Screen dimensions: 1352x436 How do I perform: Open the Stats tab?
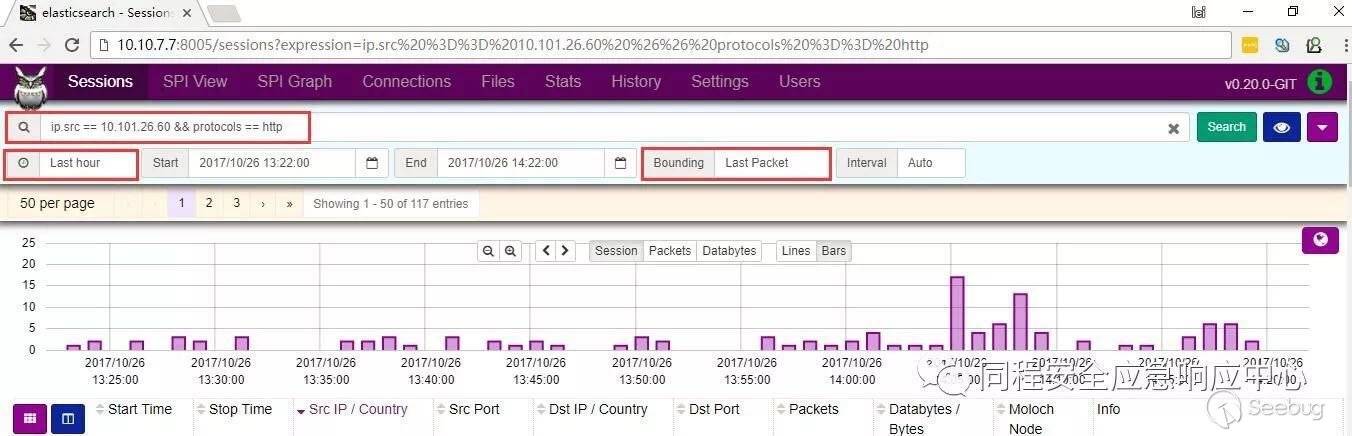[x=563, y=82]
